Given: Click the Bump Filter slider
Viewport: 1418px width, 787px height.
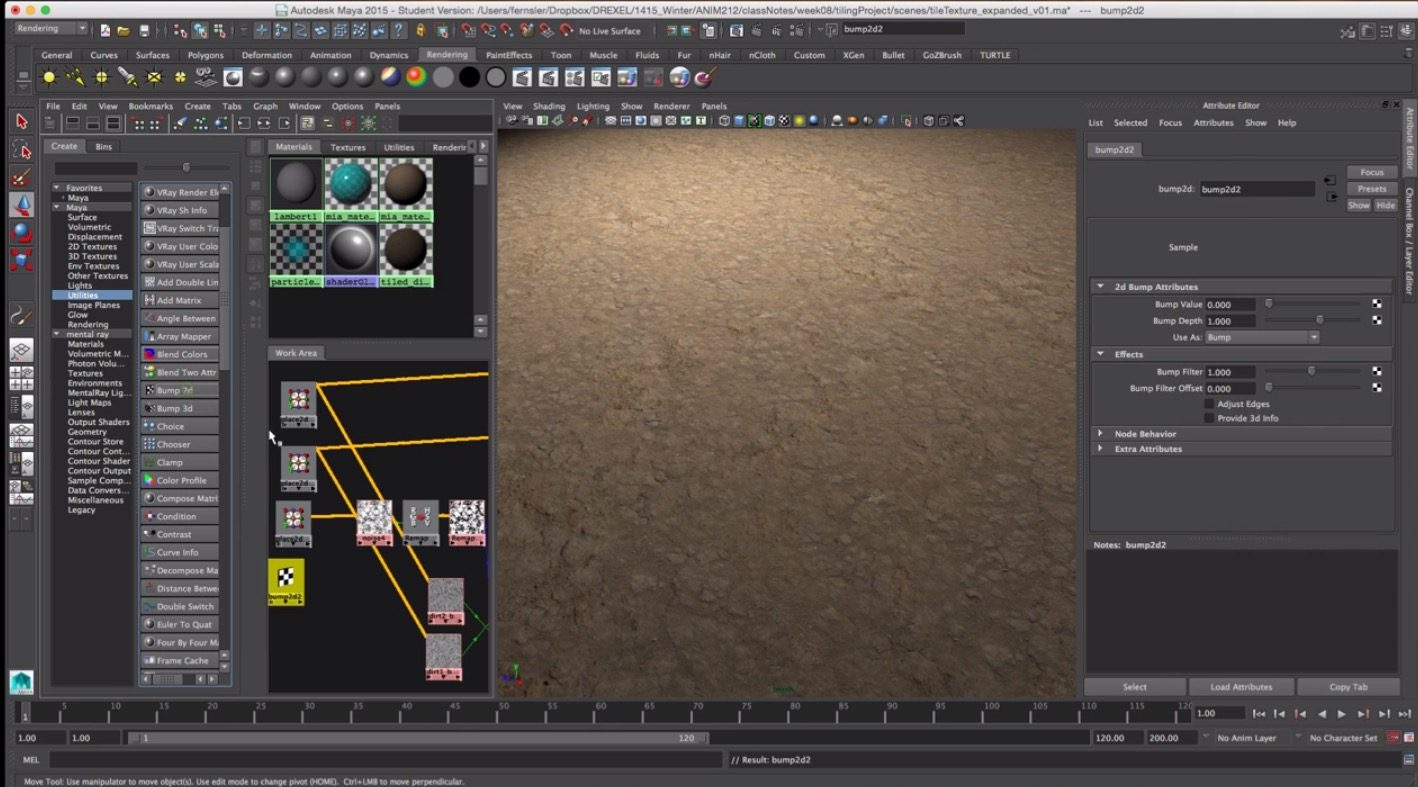Looking at the screenshot, I should point(1313,371).
